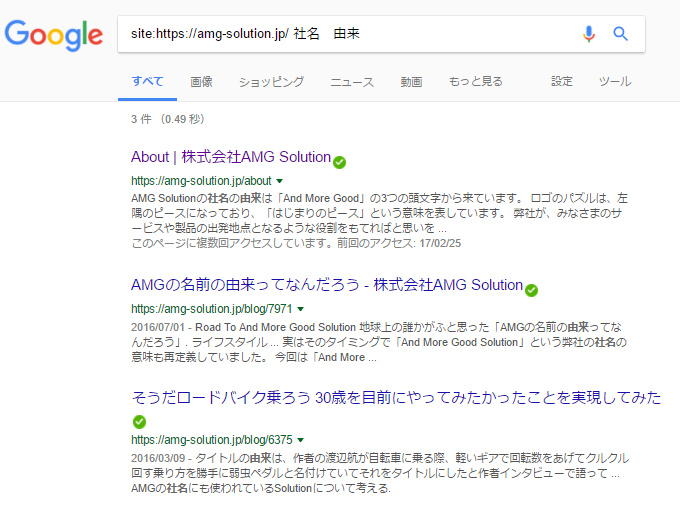Open the ショッピング tab
The image size is (680, 510).
[271, 82]
